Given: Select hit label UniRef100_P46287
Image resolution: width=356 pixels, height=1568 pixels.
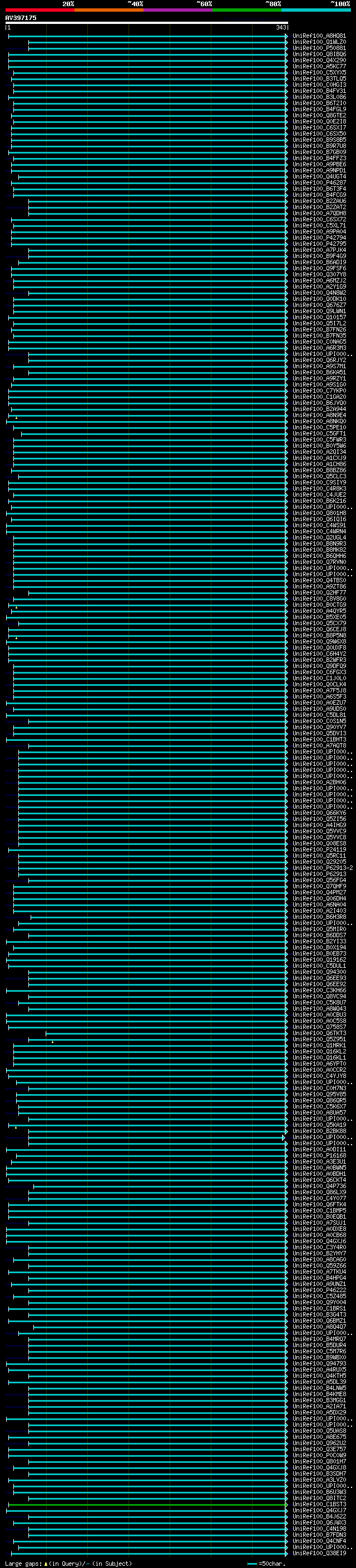Looking at the screenshot, I should pos(319,182).
